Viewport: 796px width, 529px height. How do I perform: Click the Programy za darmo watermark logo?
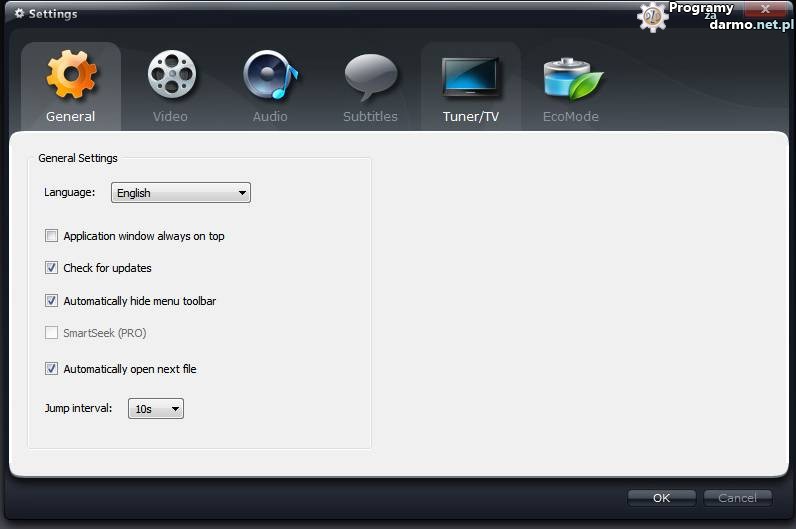tap(653, 15)
